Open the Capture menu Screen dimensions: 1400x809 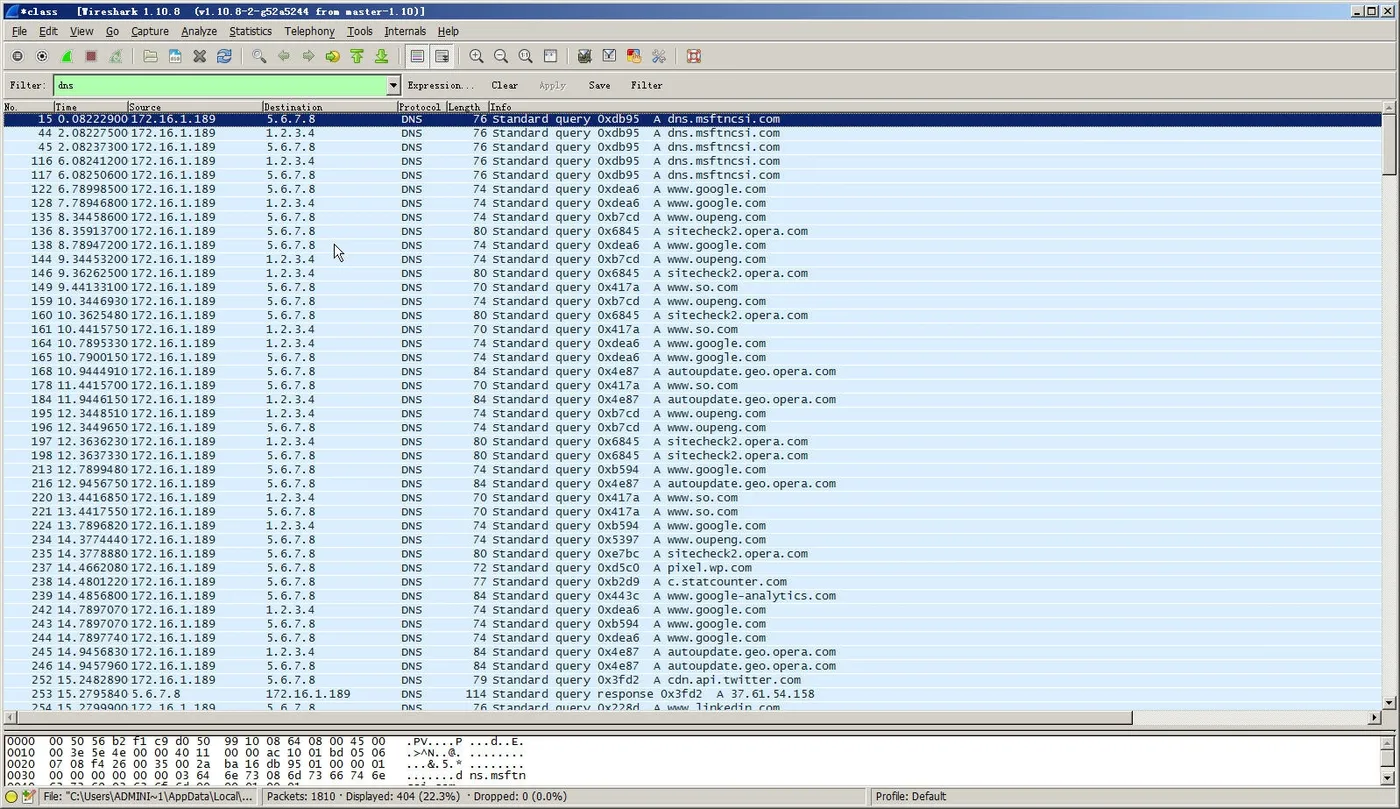150,31
